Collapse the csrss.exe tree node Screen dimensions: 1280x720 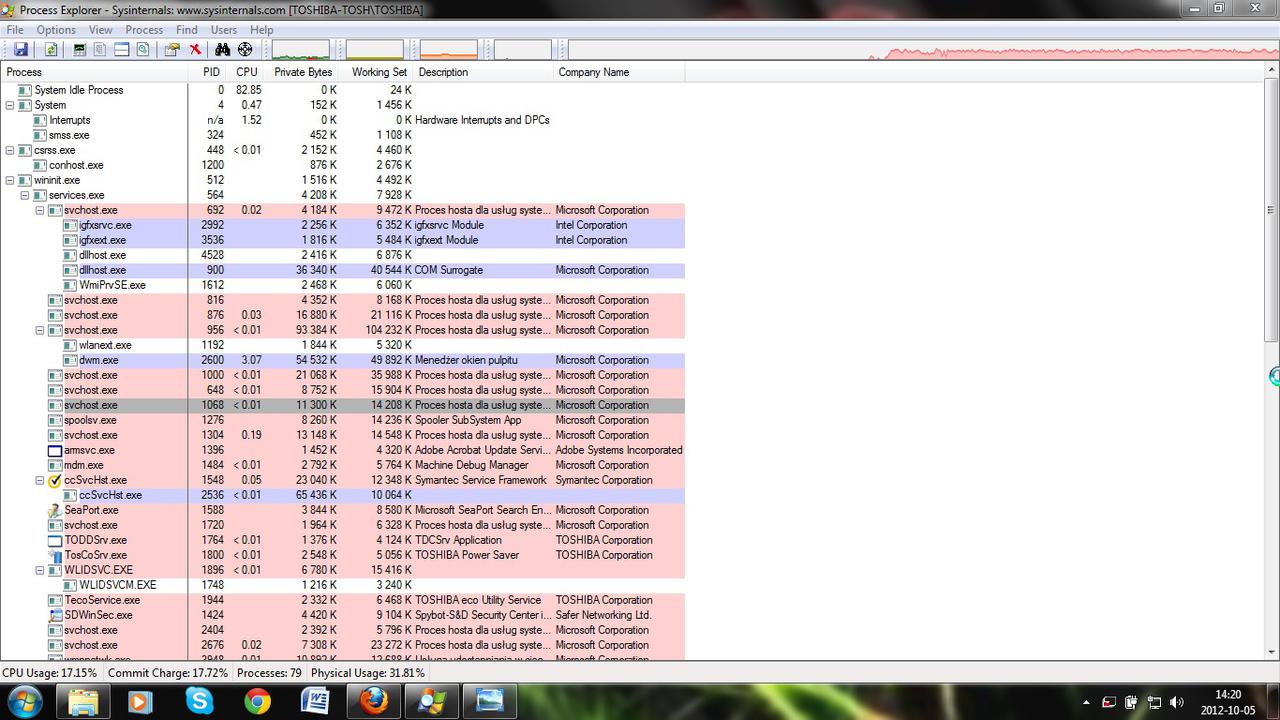click(10, 150)
